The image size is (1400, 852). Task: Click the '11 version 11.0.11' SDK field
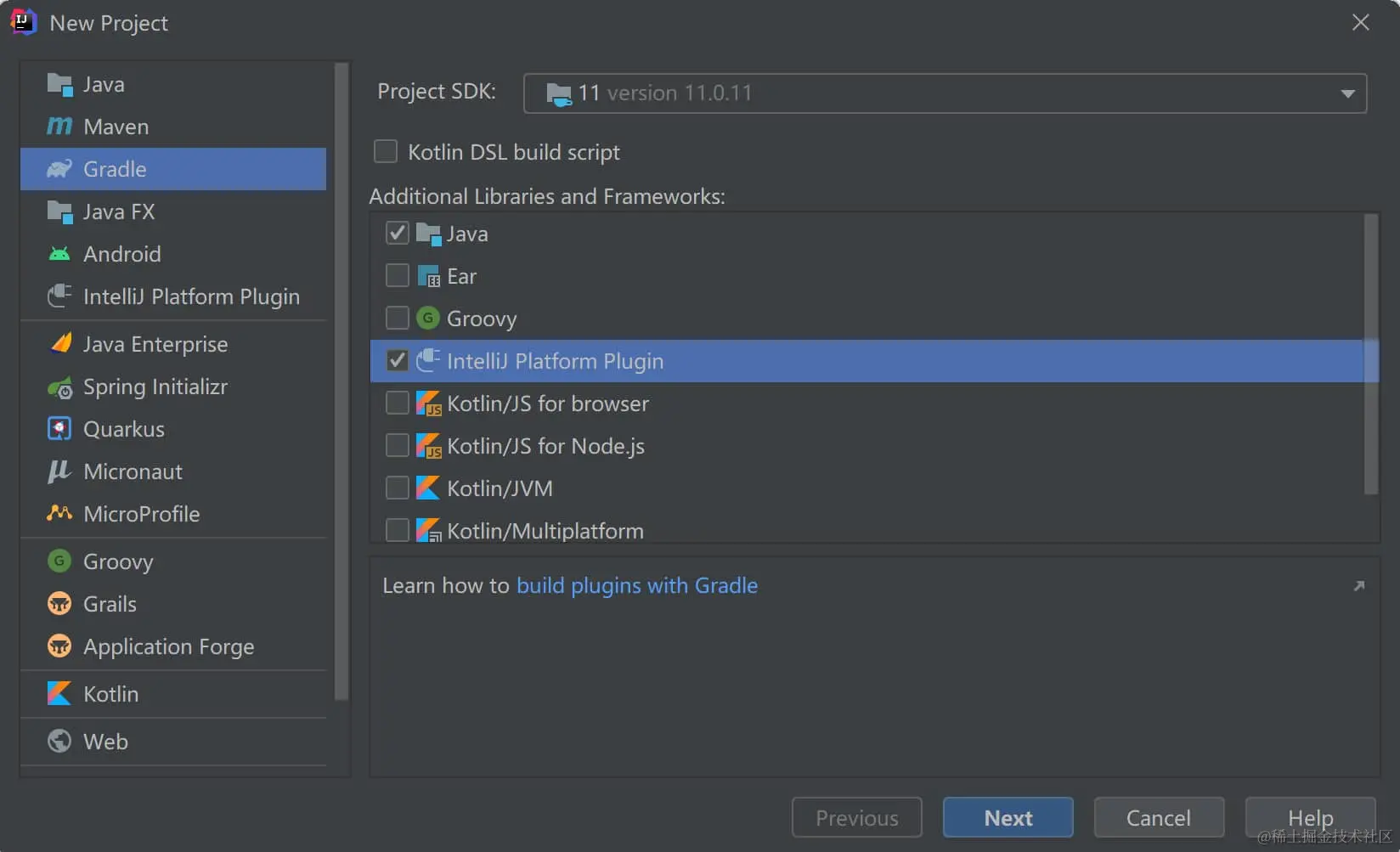tap(945, 93)
